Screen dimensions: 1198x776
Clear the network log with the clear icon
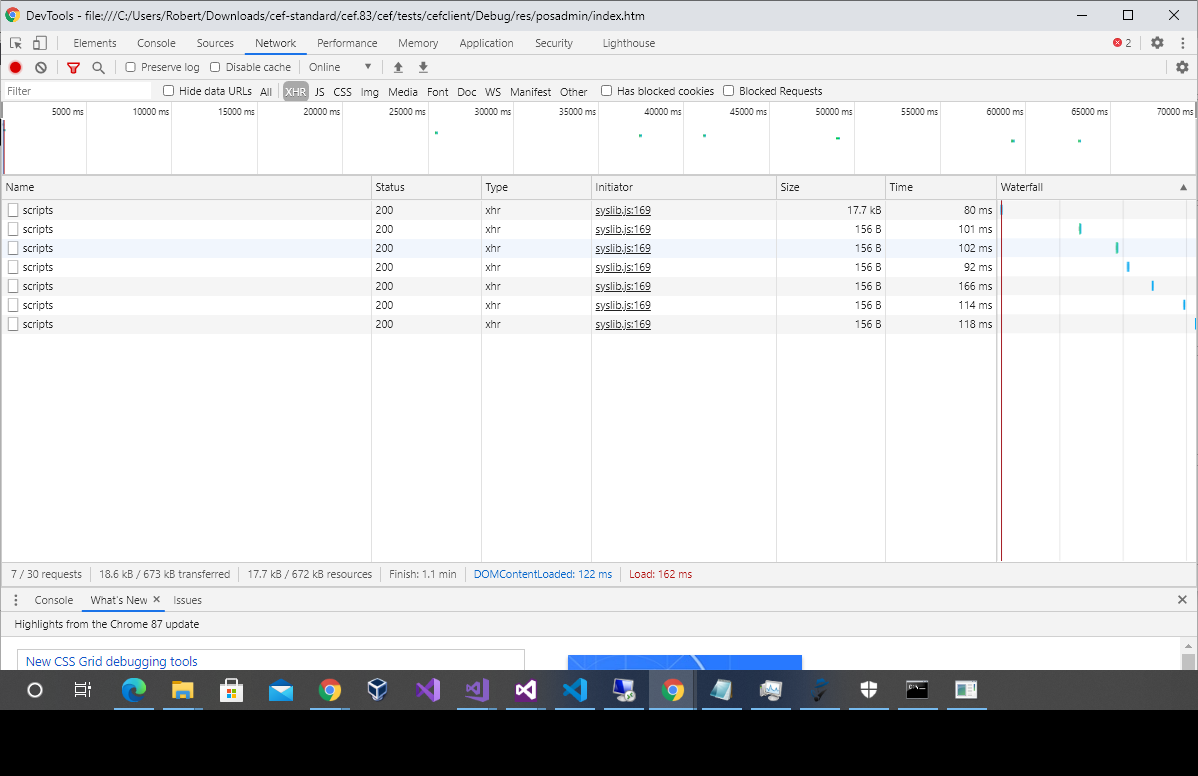tap(40, 66)
